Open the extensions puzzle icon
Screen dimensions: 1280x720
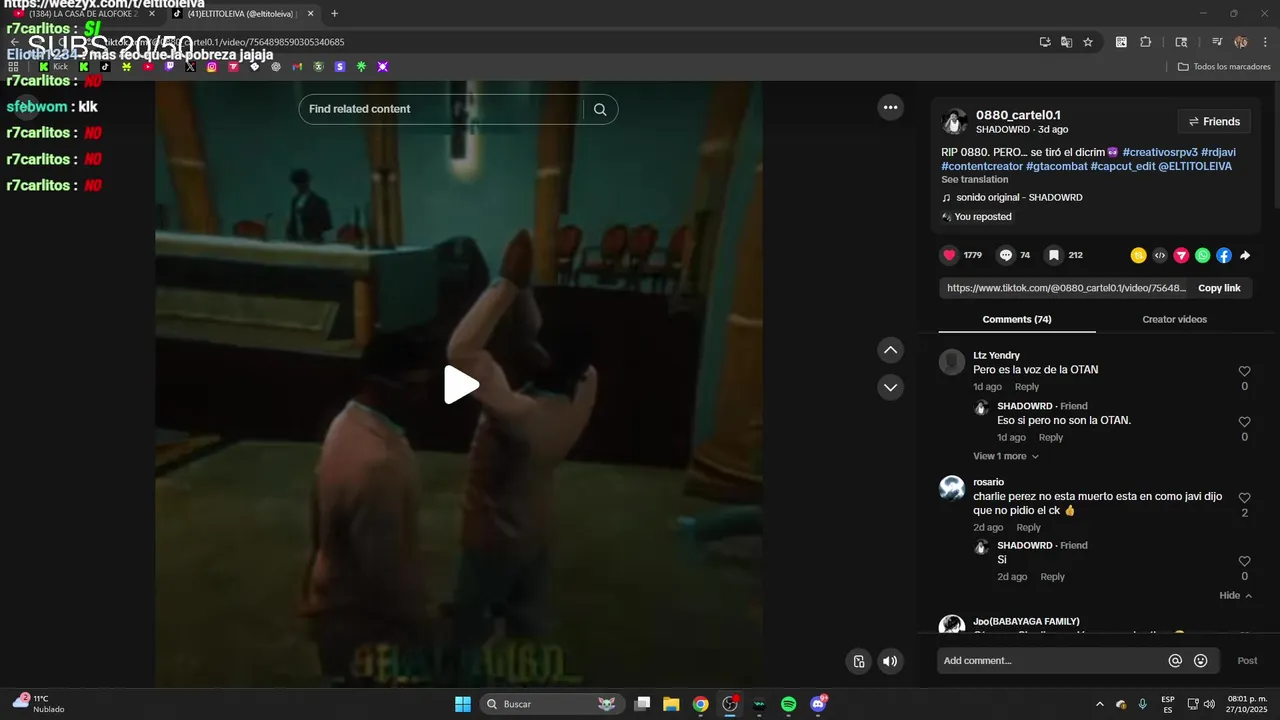tap(1146, 42)
